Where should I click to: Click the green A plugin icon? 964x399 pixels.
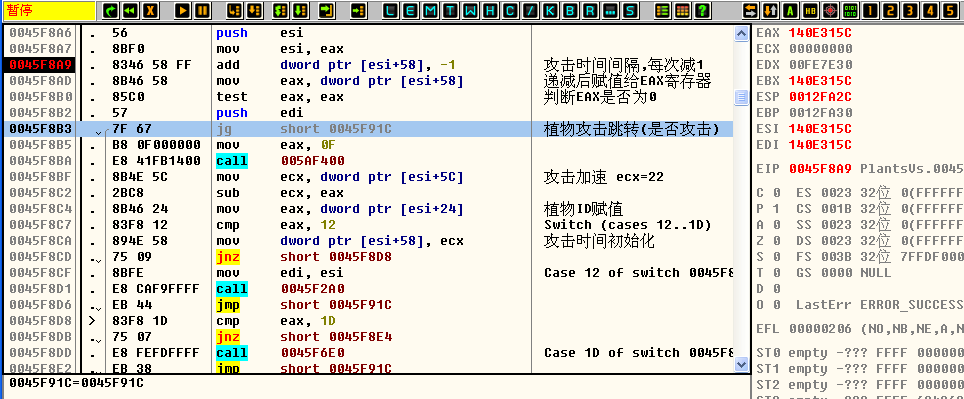(x=790, y=10)
